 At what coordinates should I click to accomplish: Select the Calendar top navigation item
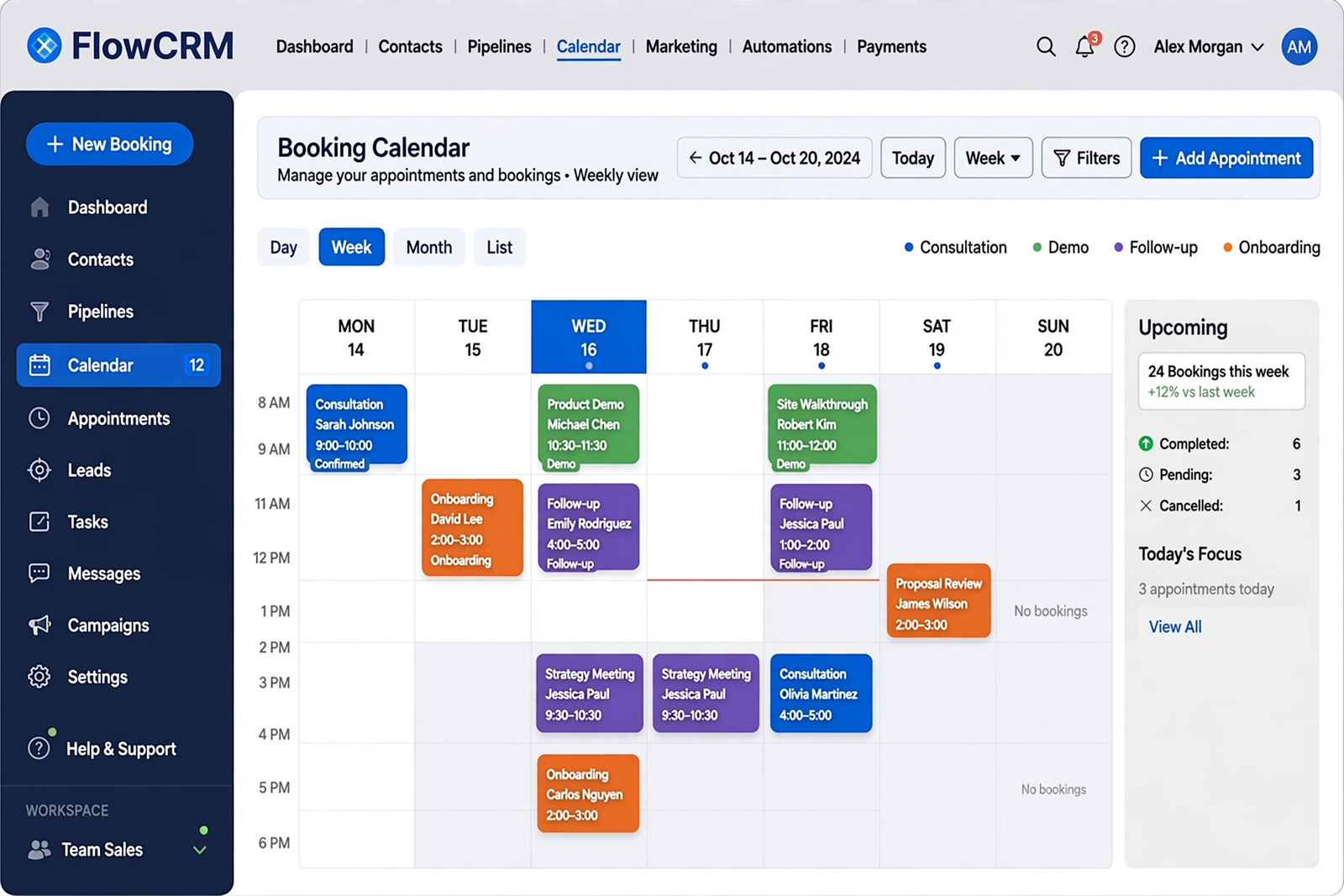(x=589, y=47)
